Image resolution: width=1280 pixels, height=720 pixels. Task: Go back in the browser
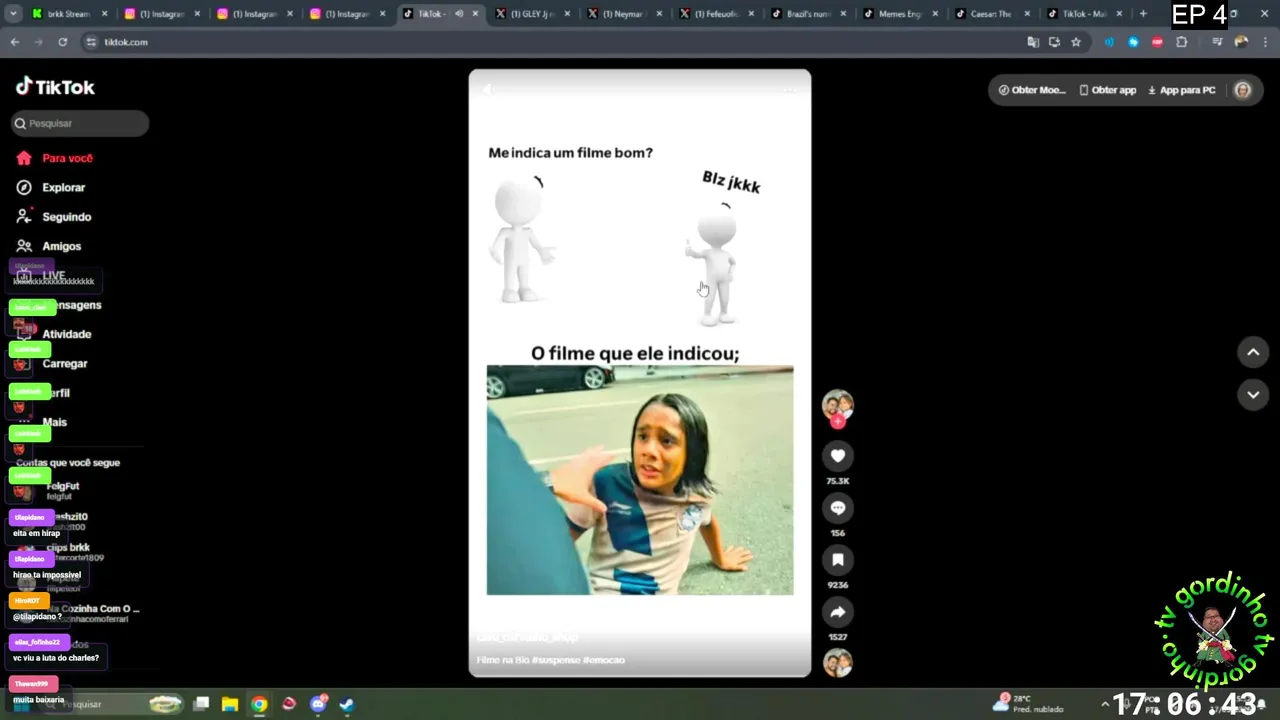tap(15, 42)
